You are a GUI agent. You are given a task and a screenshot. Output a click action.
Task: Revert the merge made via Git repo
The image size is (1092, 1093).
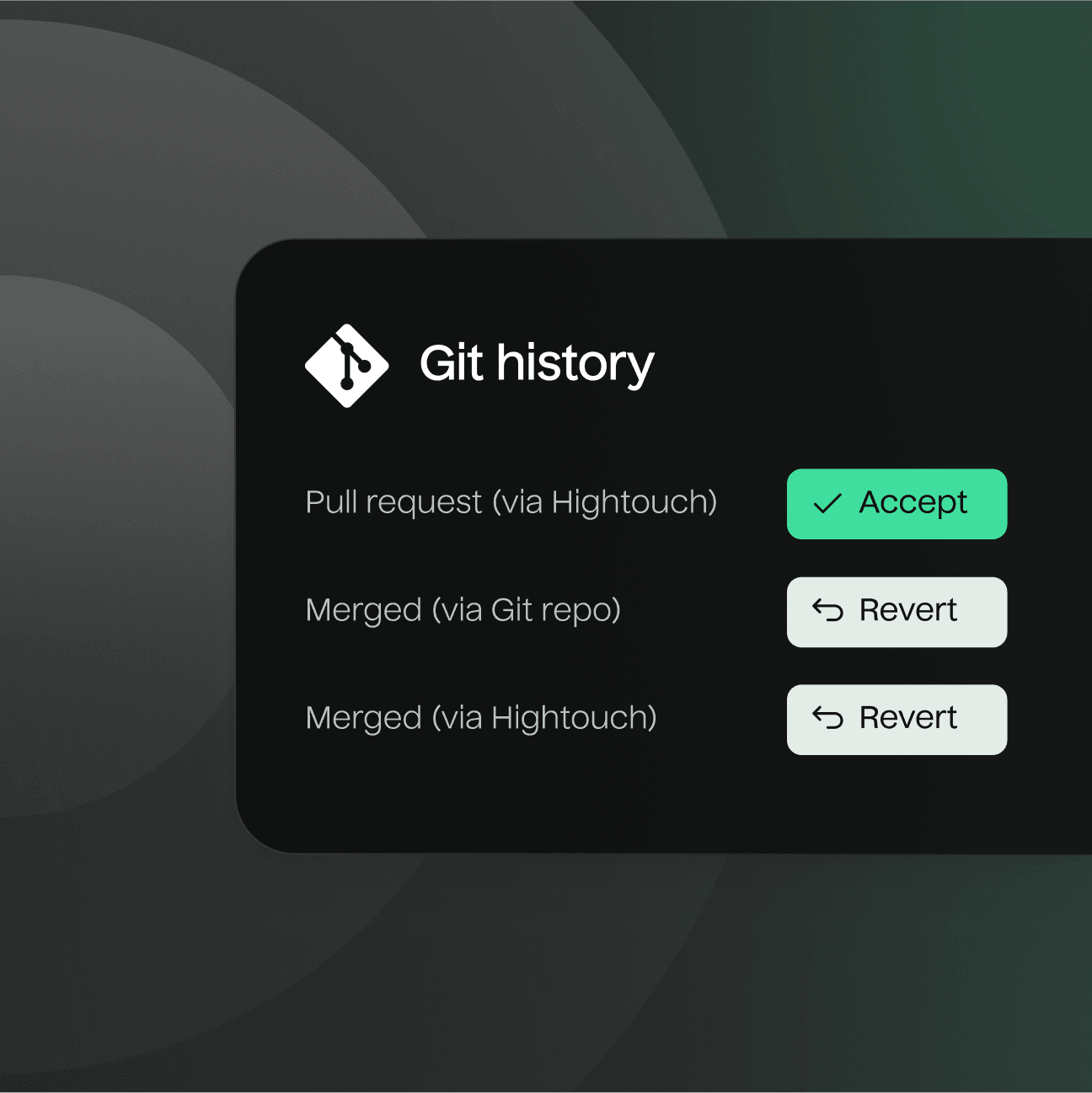point(896,611)
